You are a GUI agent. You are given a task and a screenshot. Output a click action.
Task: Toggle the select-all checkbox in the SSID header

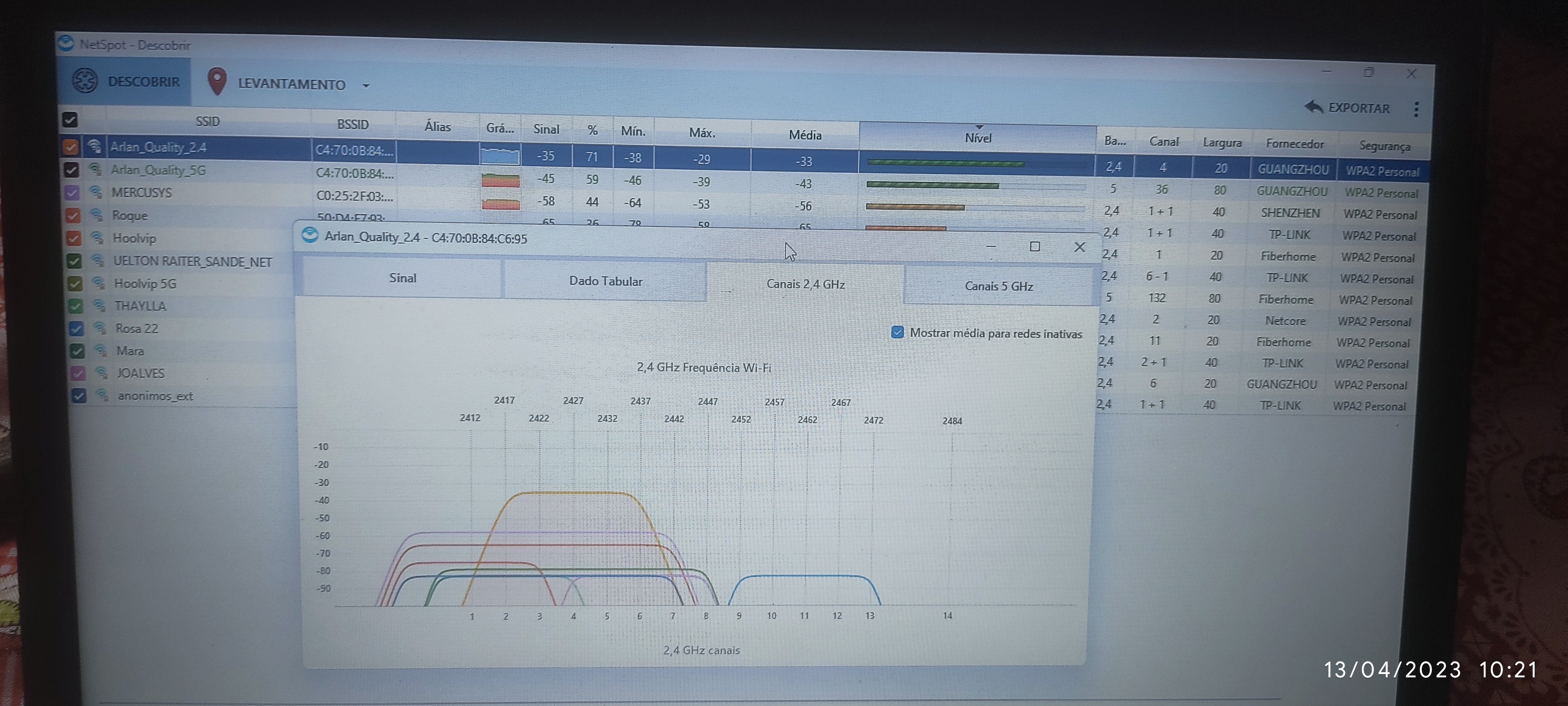(x=70, y=119)
